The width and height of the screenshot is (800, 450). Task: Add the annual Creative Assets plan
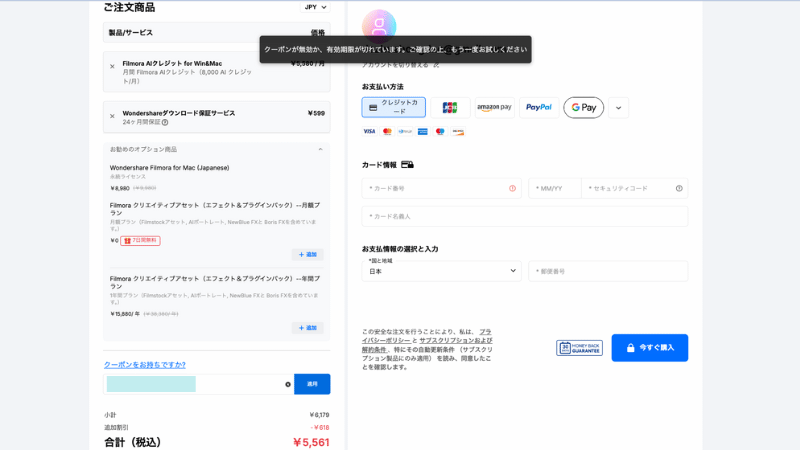307,327
